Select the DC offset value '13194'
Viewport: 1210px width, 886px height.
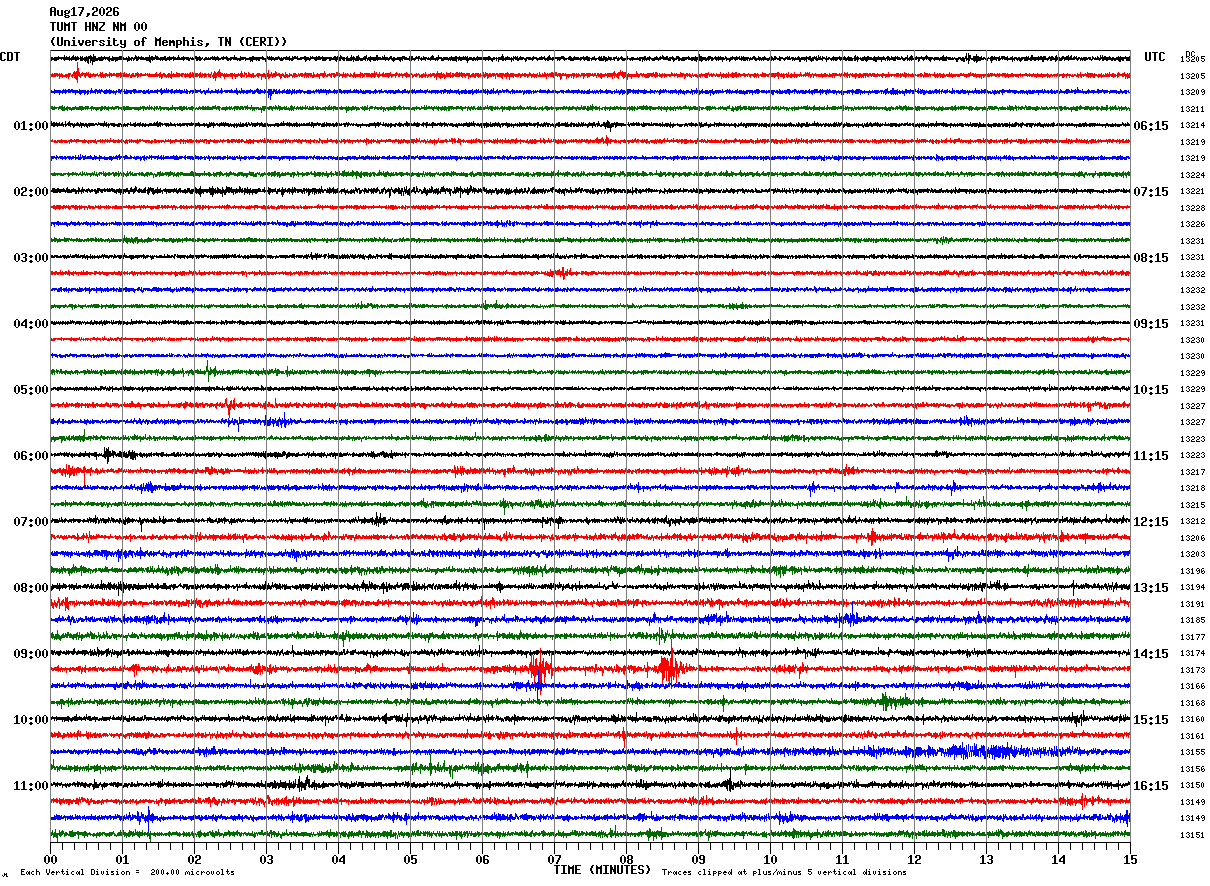(x=1192, y=588)
